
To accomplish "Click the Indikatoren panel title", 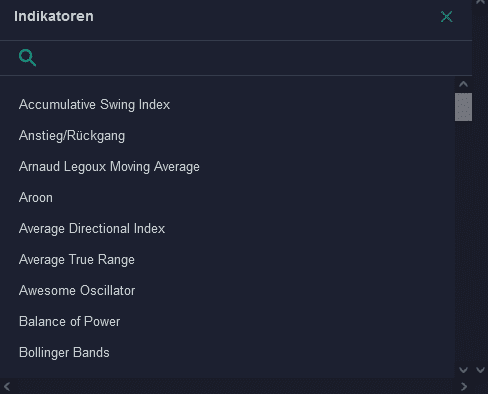I will [54, 16].
